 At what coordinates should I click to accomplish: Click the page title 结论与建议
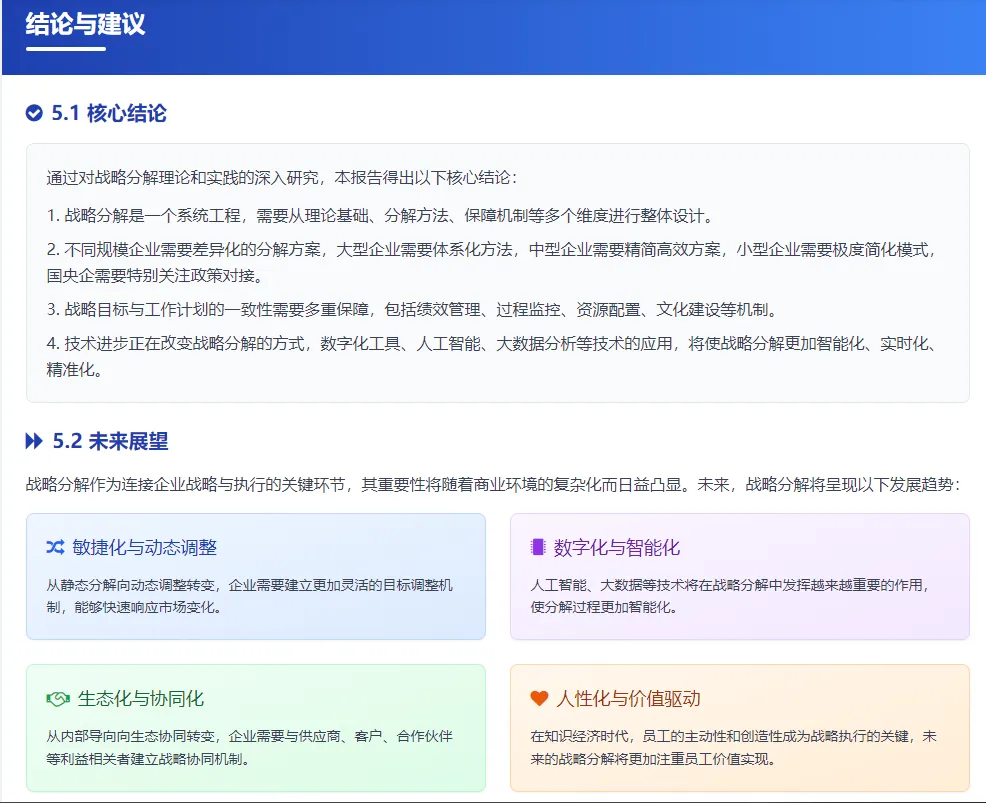(86, 25)
